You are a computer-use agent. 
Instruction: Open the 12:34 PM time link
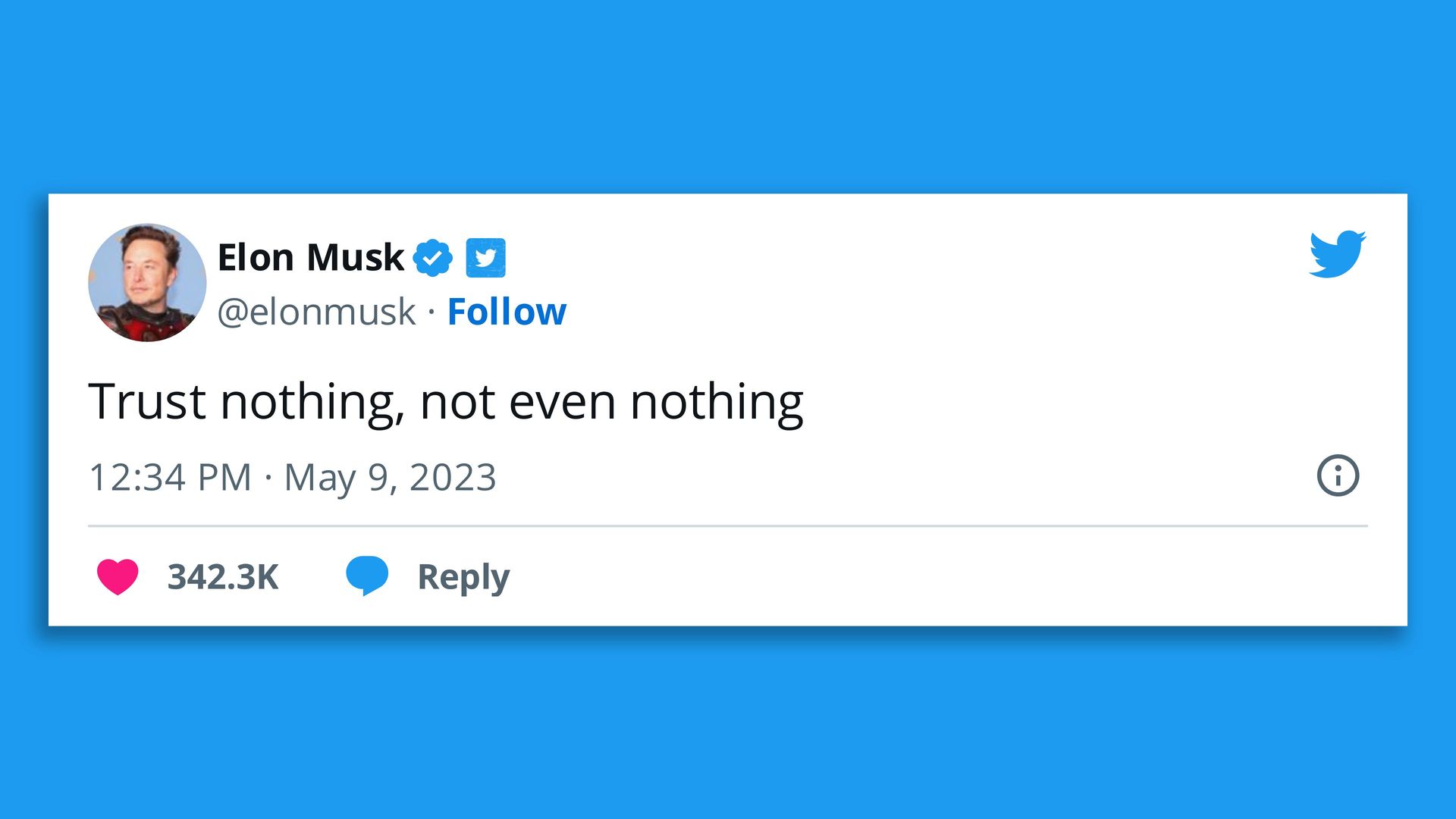click(x=170, y=478)
